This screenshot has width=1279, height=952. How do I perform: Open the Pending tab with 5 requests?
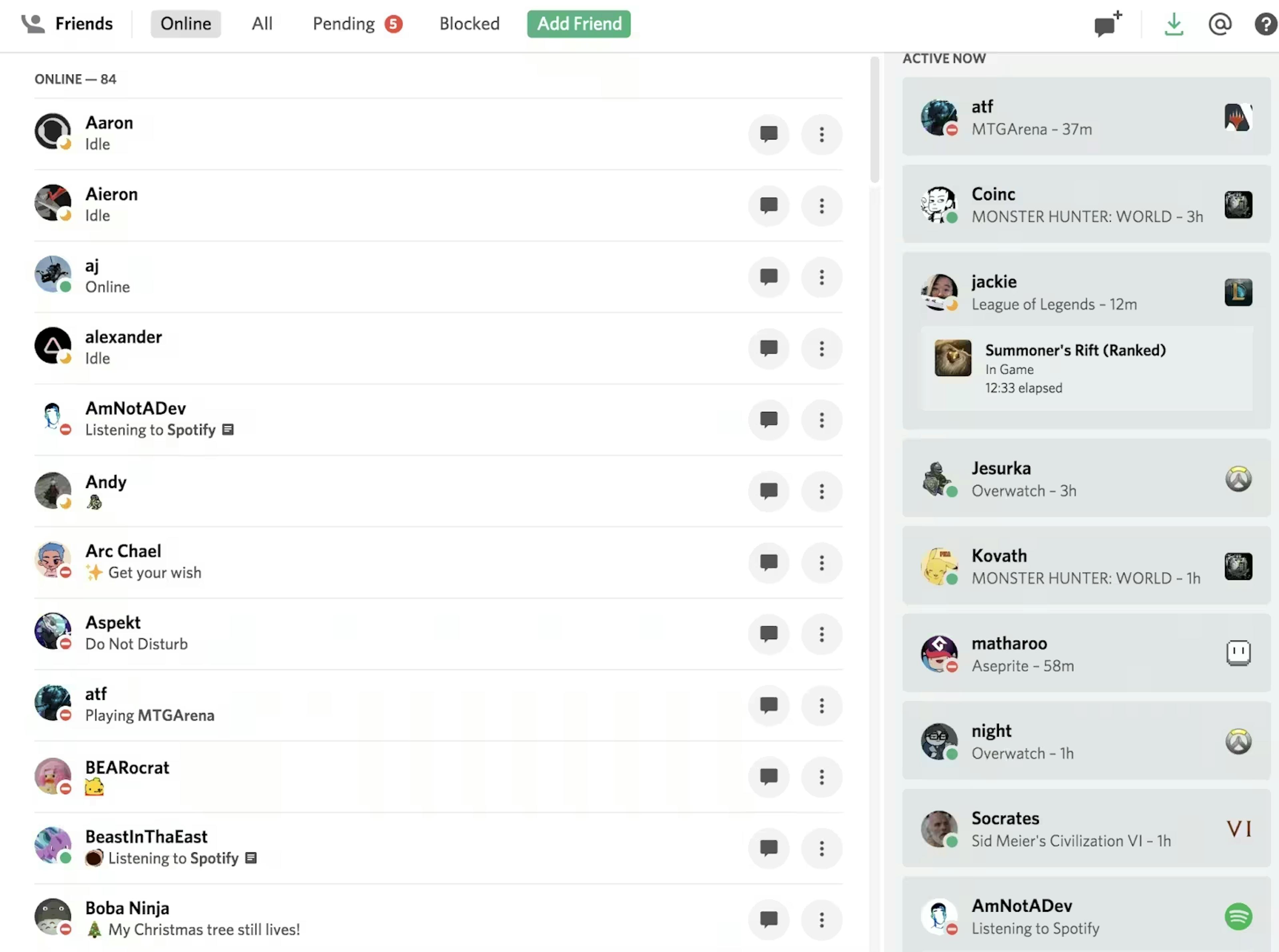tap(357, 24)
